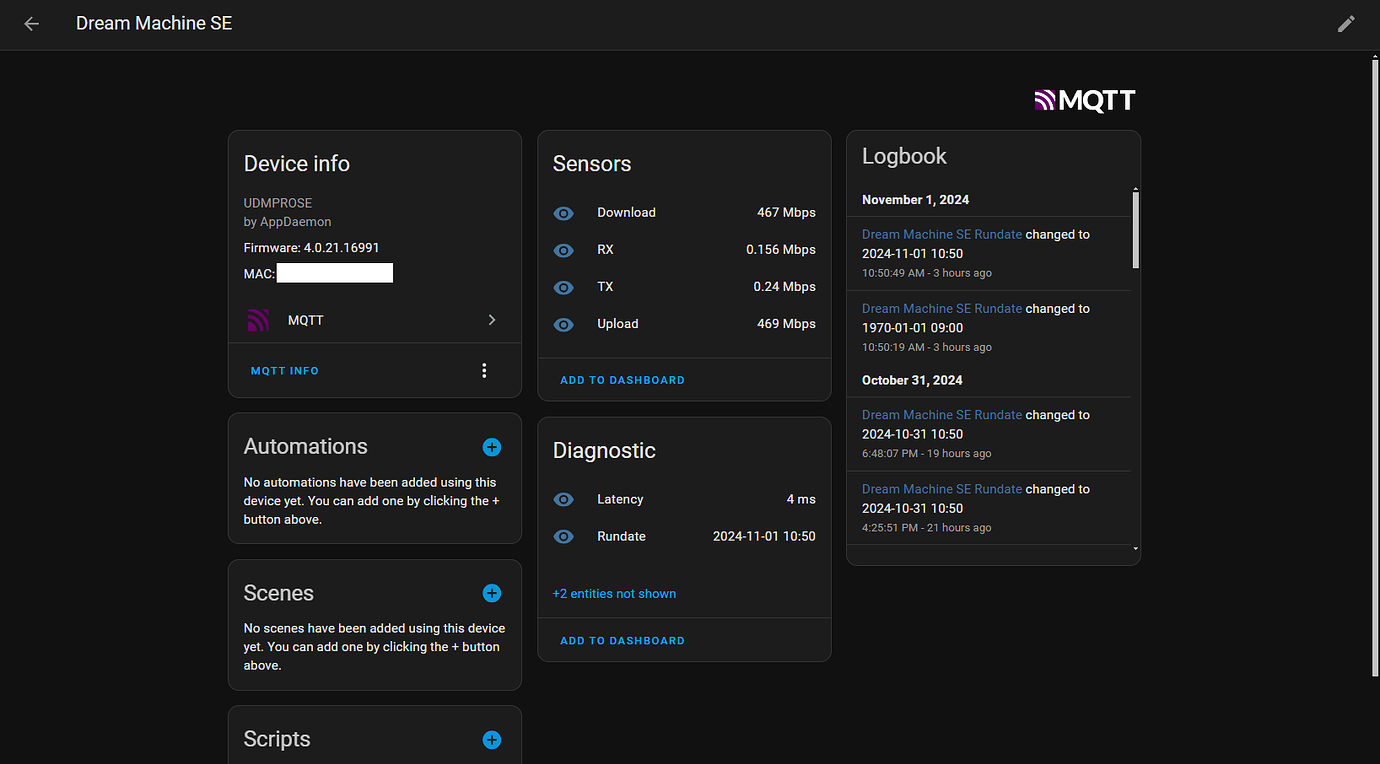Click the MAC address input field

point(334,272)
